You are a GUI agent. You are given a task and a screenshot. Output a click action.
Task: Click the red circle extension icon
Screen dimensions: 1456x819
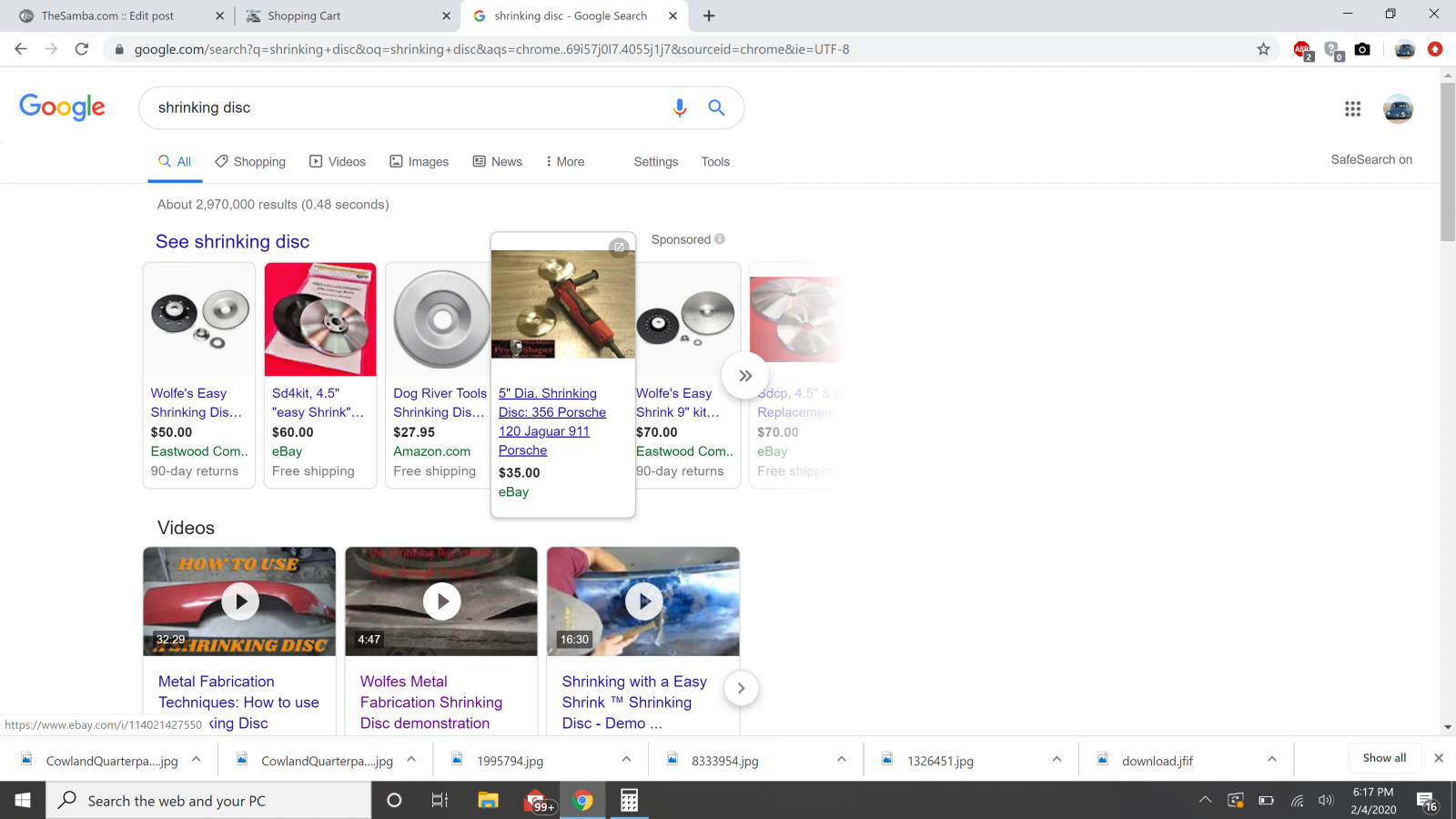click(x=1435, y=49)
